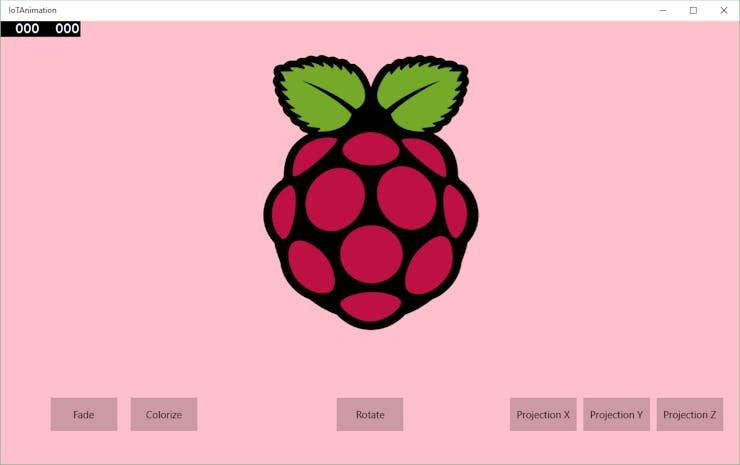Image resolution: width=740 pixels, height=465 pixels.
Task: Start the Rotate animation
Action: [x=370, y=414]
